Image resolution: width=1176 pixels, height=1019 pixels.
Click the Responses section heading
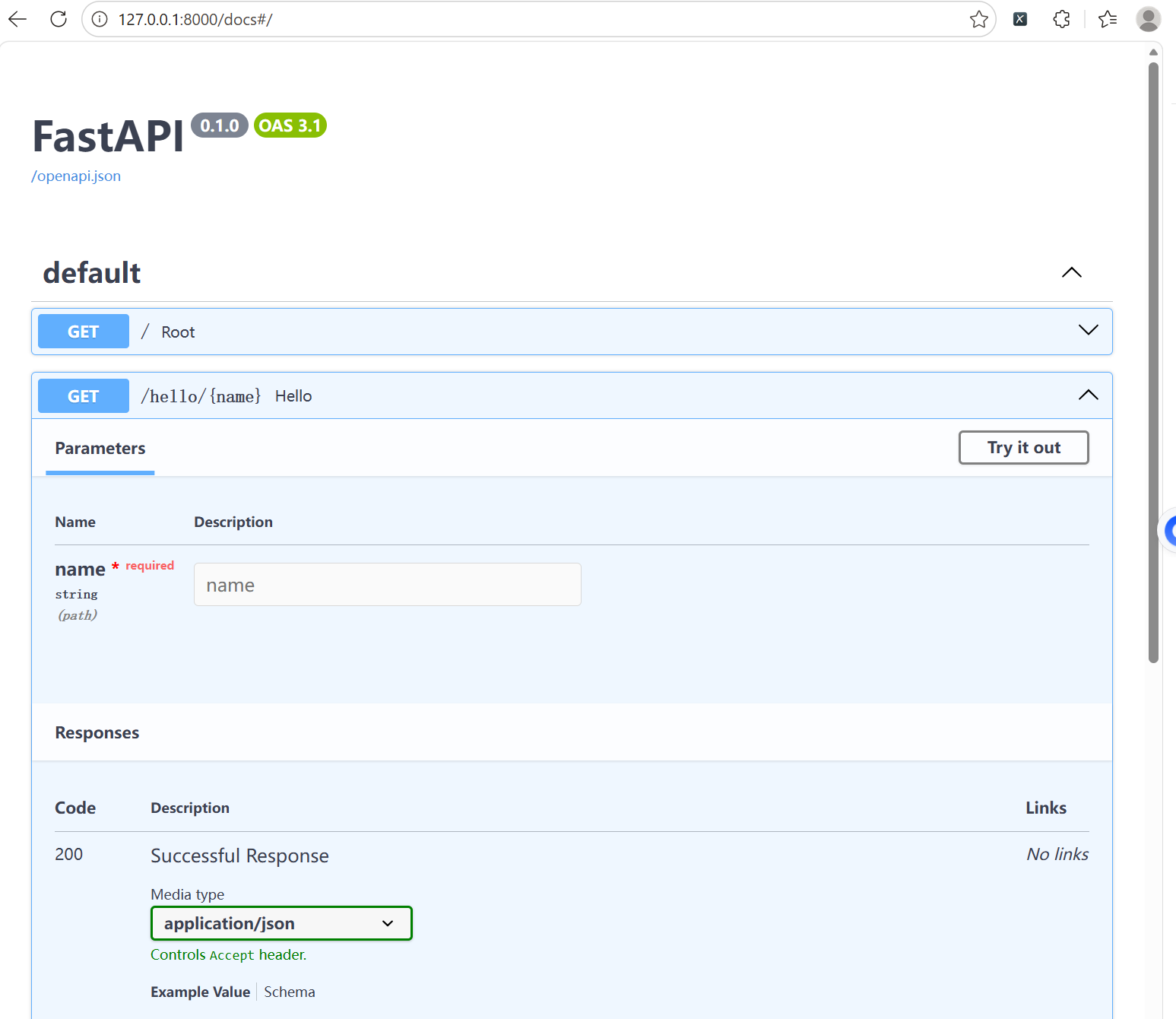coord(97,732)
